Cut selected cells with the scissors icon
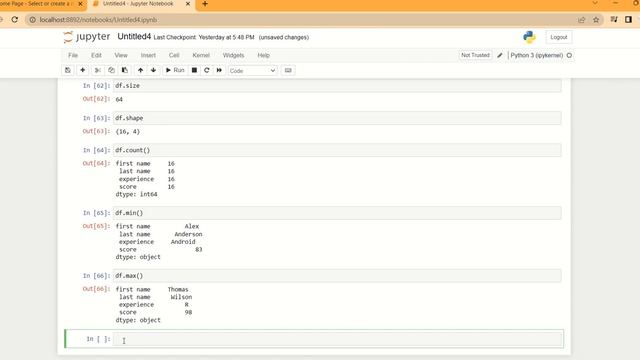The width and height of the screenshot is (640, 360). (x=98, y=70)
